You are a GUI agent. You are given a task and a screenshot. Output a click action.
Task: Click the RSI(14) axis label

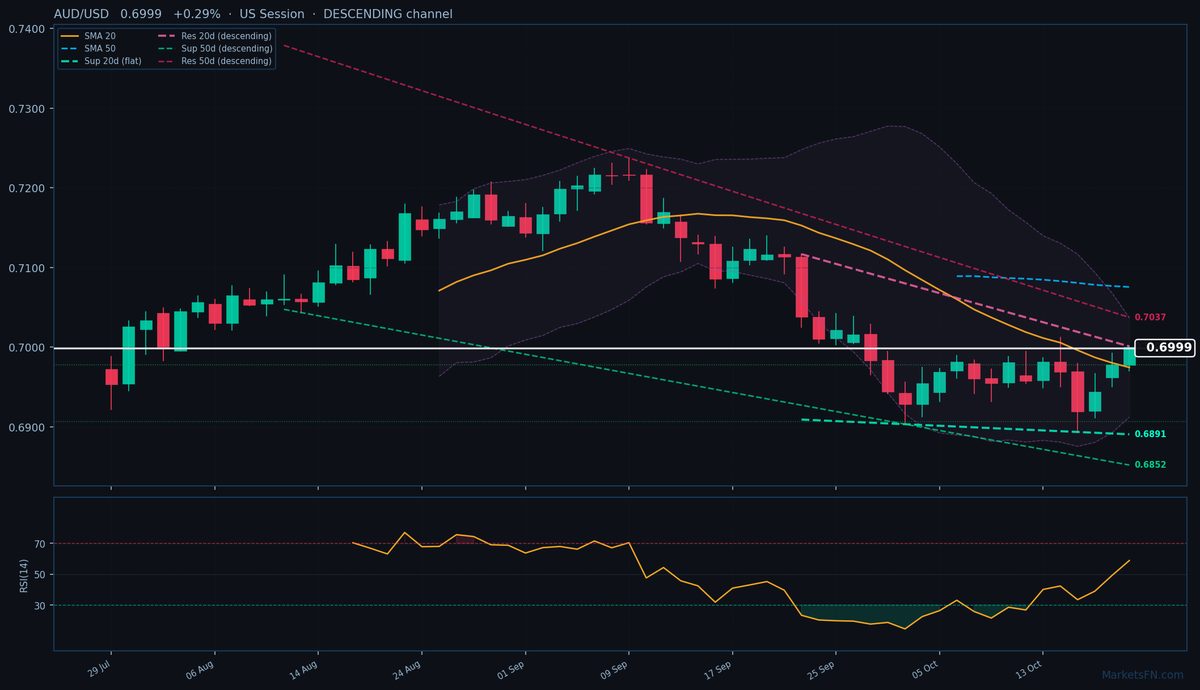pyautogui.click(x=23, y=574)
